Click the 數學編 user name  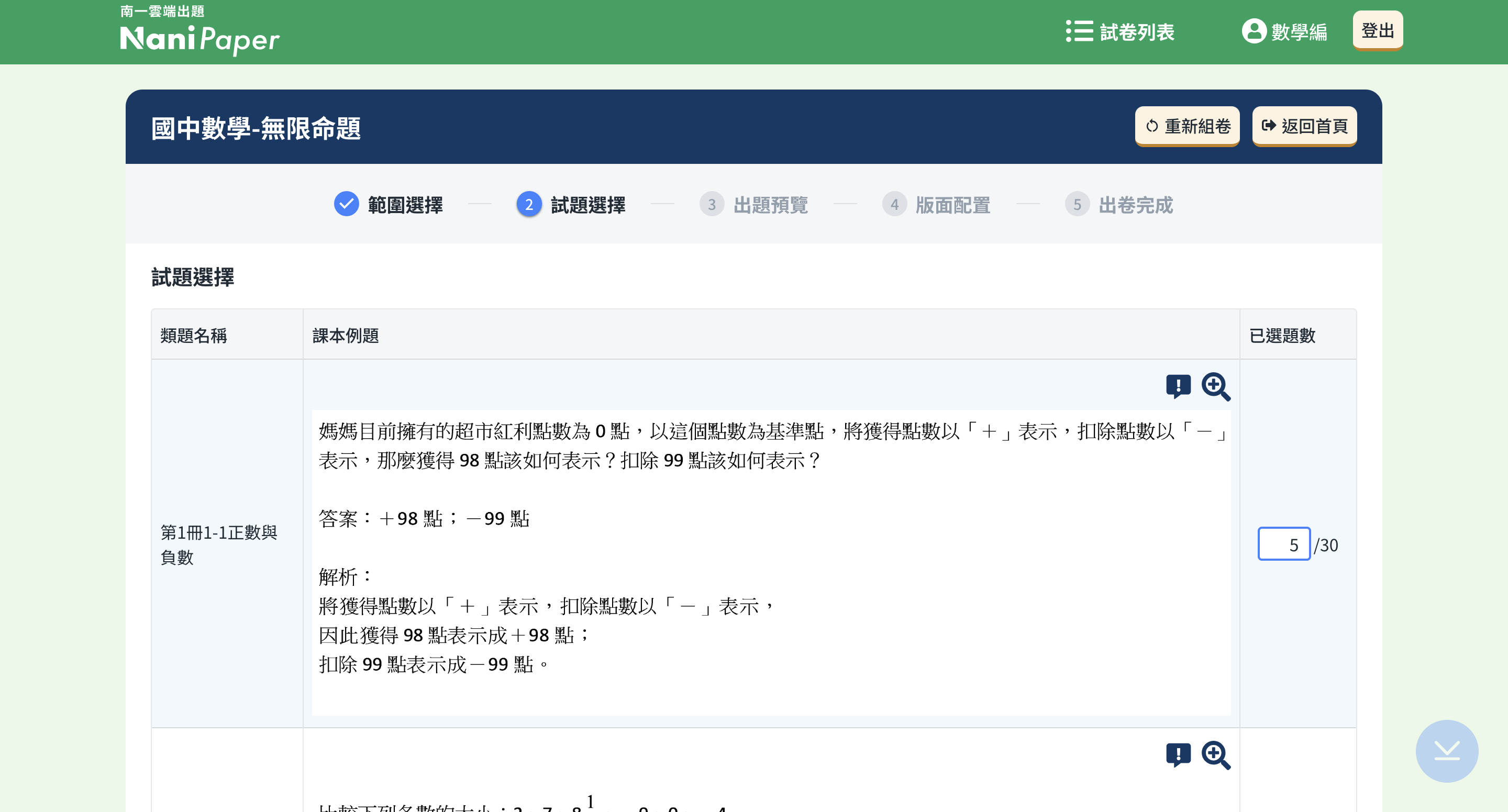1299,31
